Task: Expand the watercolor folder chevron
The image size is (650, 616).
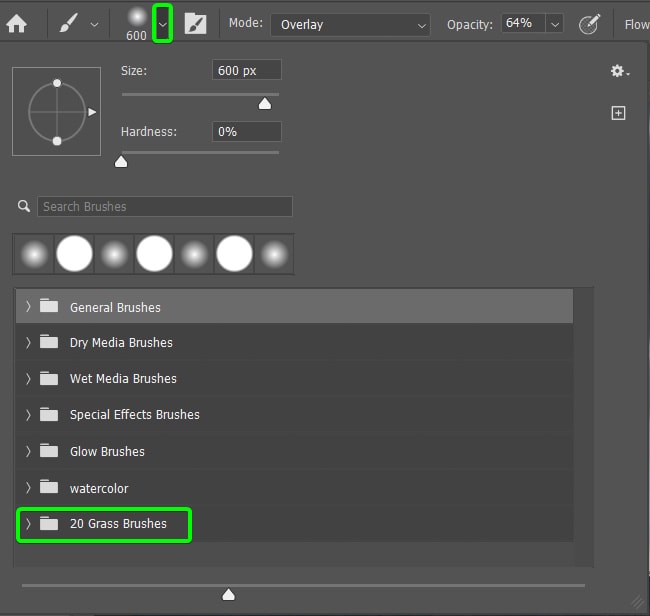Action: click(x=28, y=487)
